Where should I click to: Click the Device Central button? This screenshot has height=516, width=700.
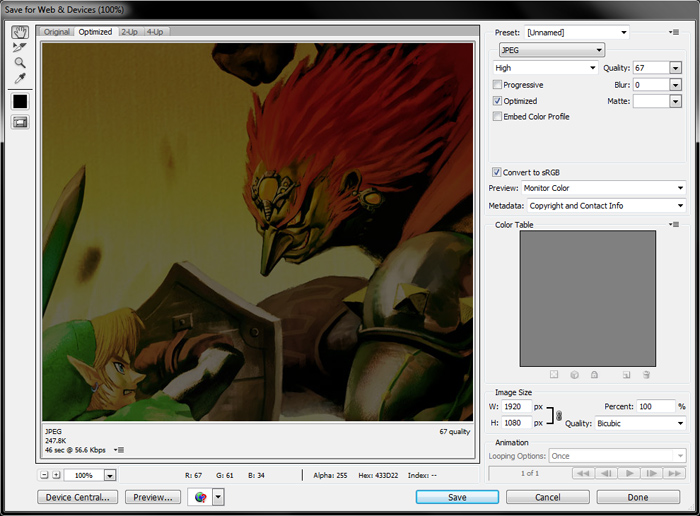pyautogui.click(x=78, y=497)
